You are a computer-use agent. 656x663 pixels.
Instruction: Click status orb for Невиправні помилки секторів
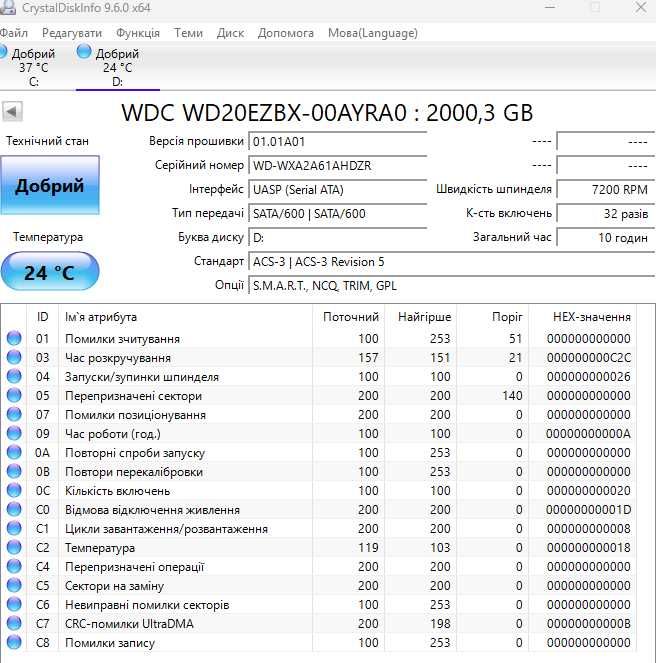pos(14,605)
